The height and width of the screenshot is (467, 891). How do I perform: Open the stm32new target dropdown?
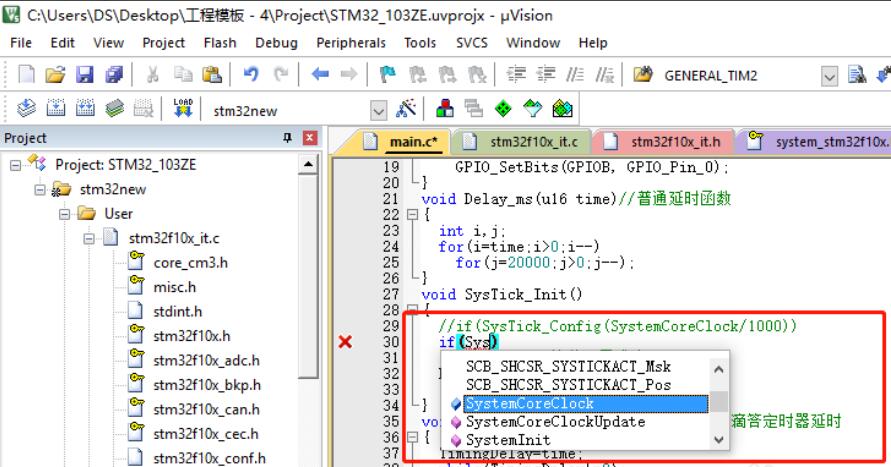click(378, 109)
